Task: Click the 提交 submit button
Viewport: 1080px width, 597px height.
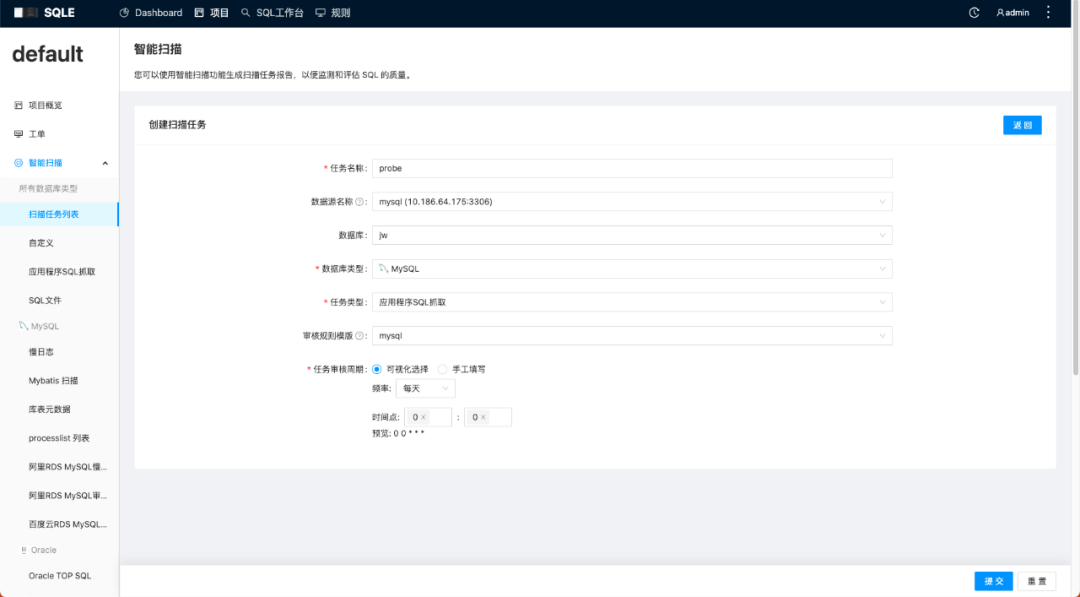Action: 994,581
